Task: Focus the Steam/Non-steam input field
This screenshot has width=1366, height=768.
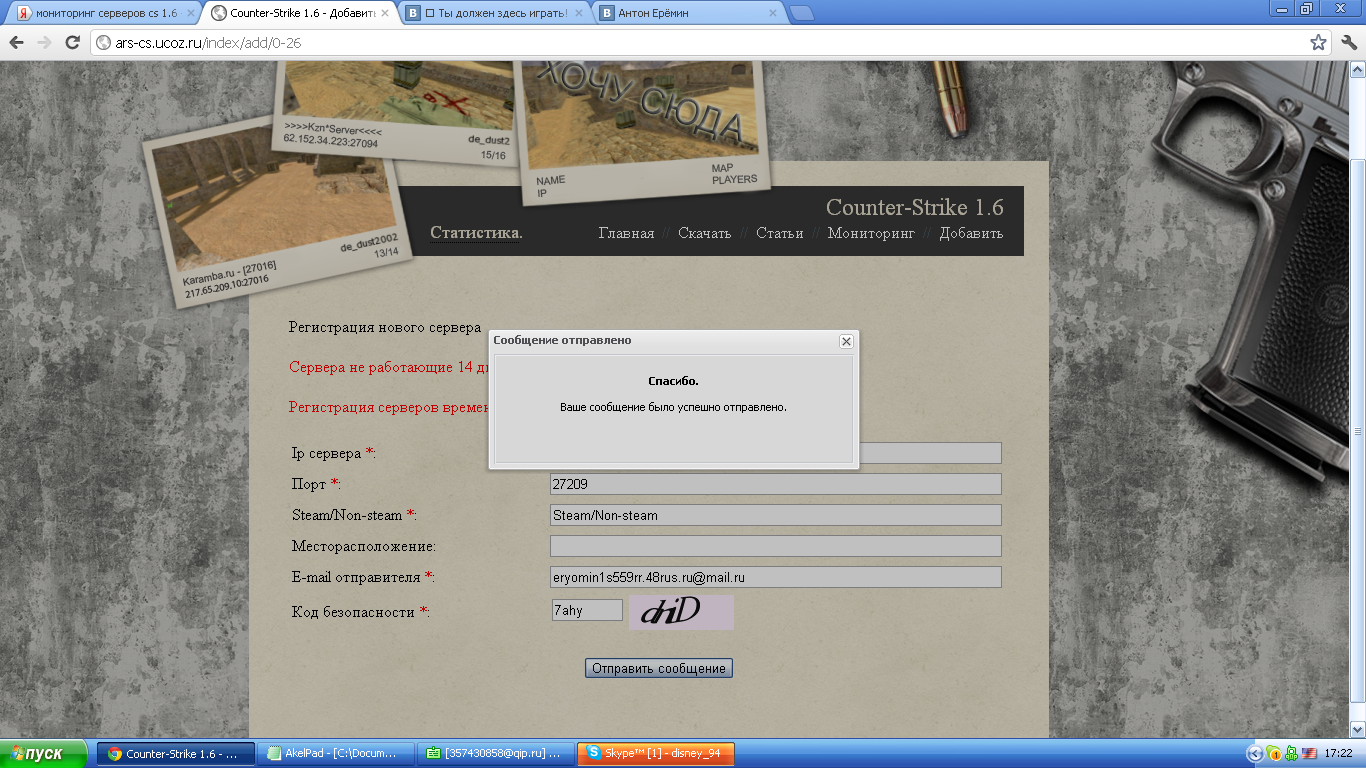Action: (776, 515)
